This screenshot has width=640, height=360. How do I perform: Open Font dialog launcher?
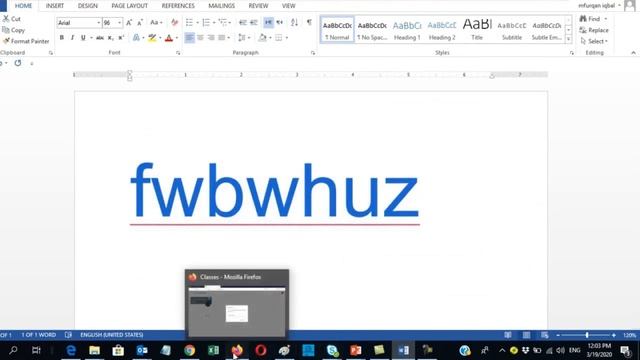pyautogui.click(x=178, y=53)
